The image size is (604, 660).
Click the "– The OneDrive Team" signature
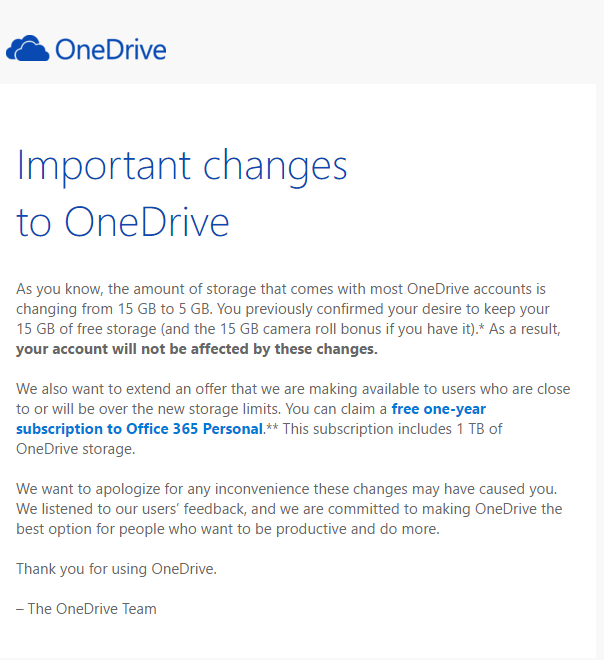pyautogui.click(x=86, y=608)
